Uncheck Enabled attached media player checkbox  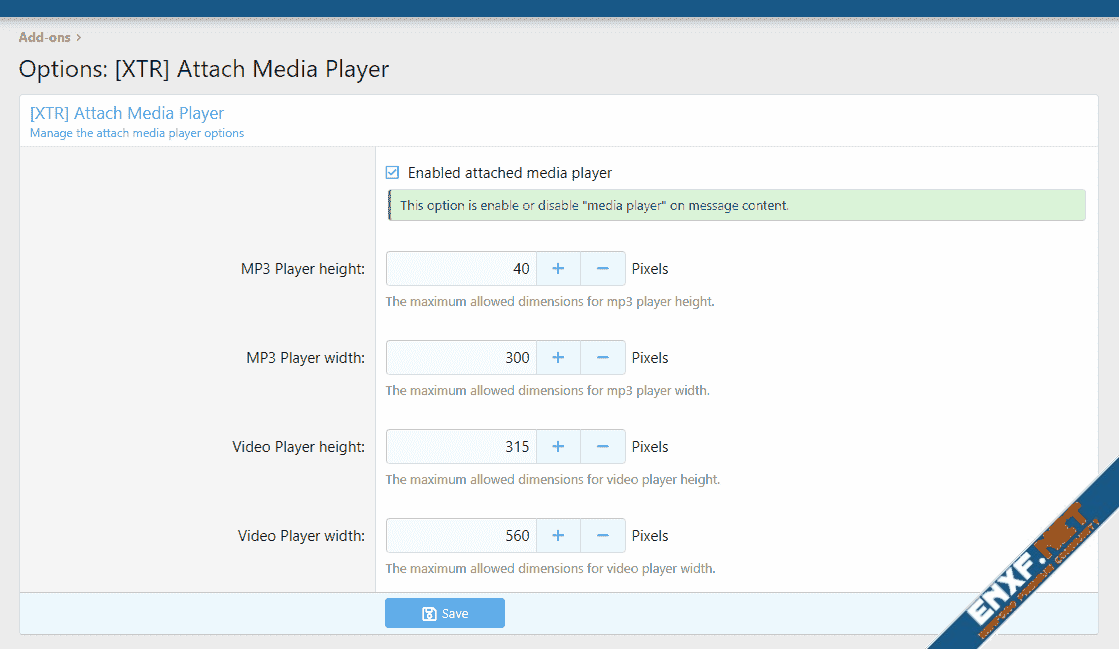(x=392, y=173)
